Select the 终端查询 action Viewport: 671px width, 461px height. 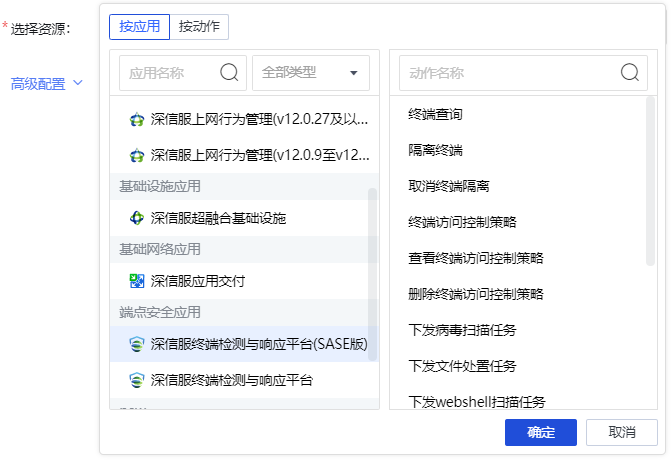435,114
